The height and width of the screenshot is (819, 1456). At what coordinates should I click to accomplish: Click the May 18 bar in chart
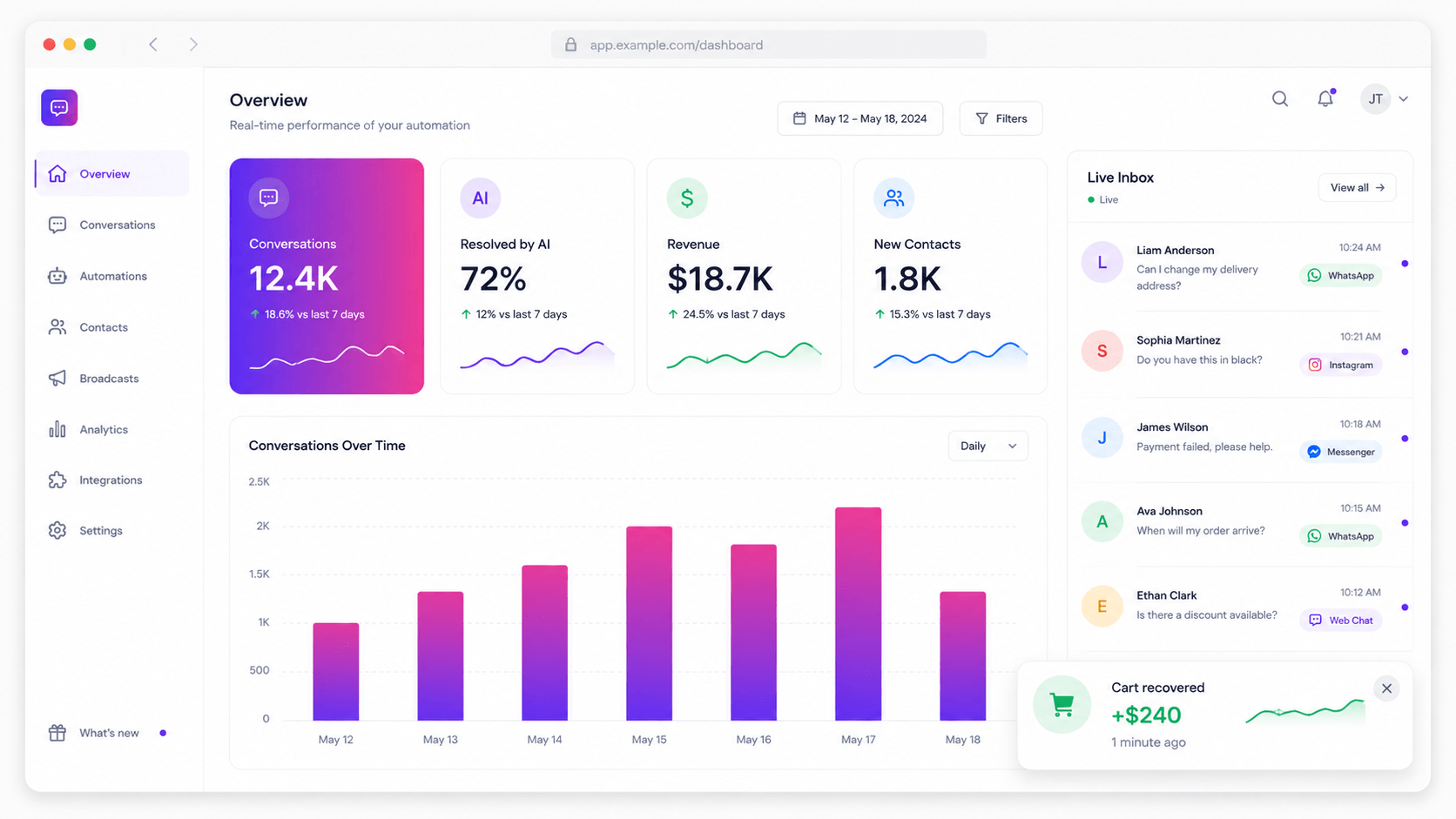pos(963,656)
